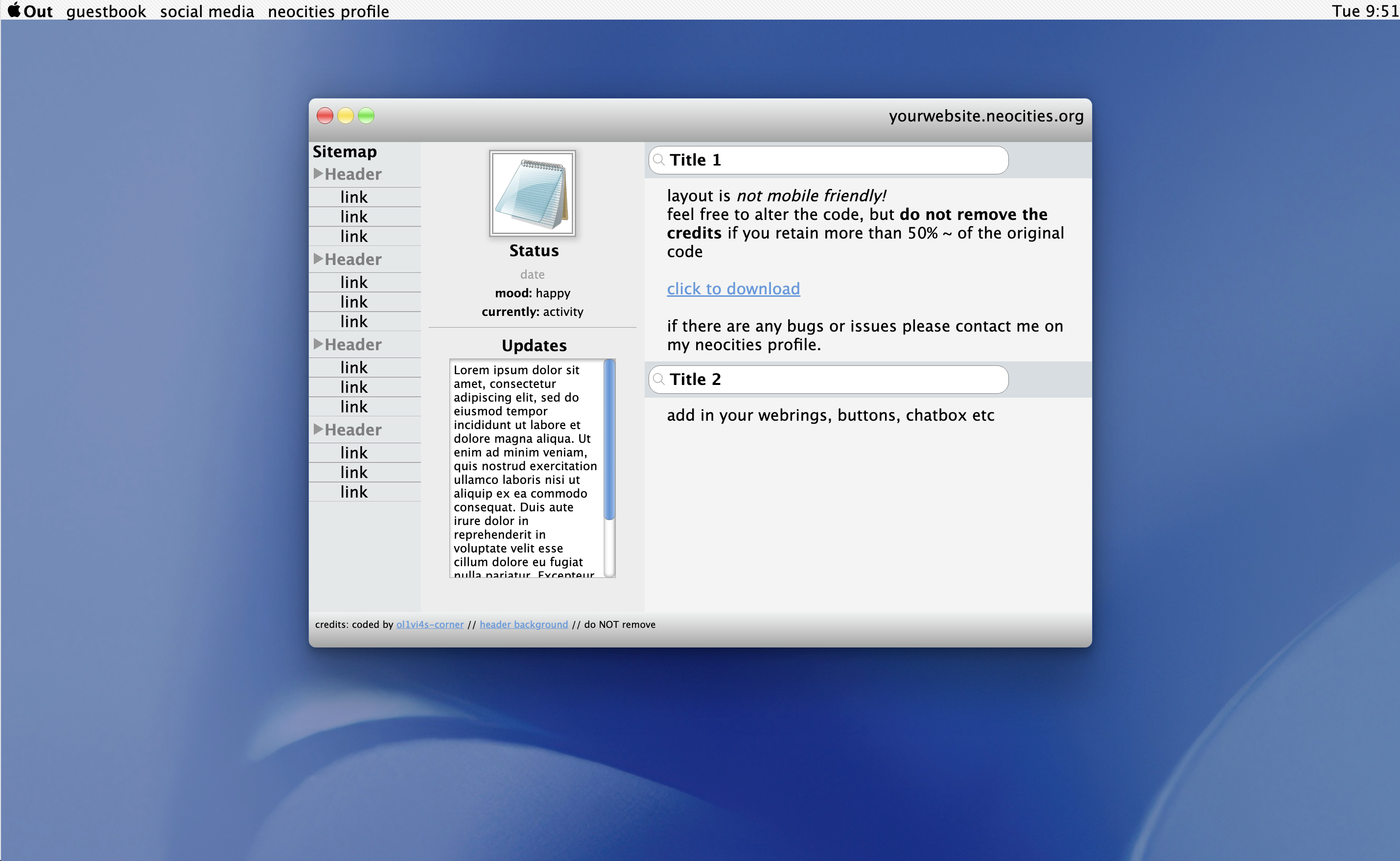Click the 'click to download' link
The height and width of the screenshot is (861, 1400).
click(x=733, y=288)
